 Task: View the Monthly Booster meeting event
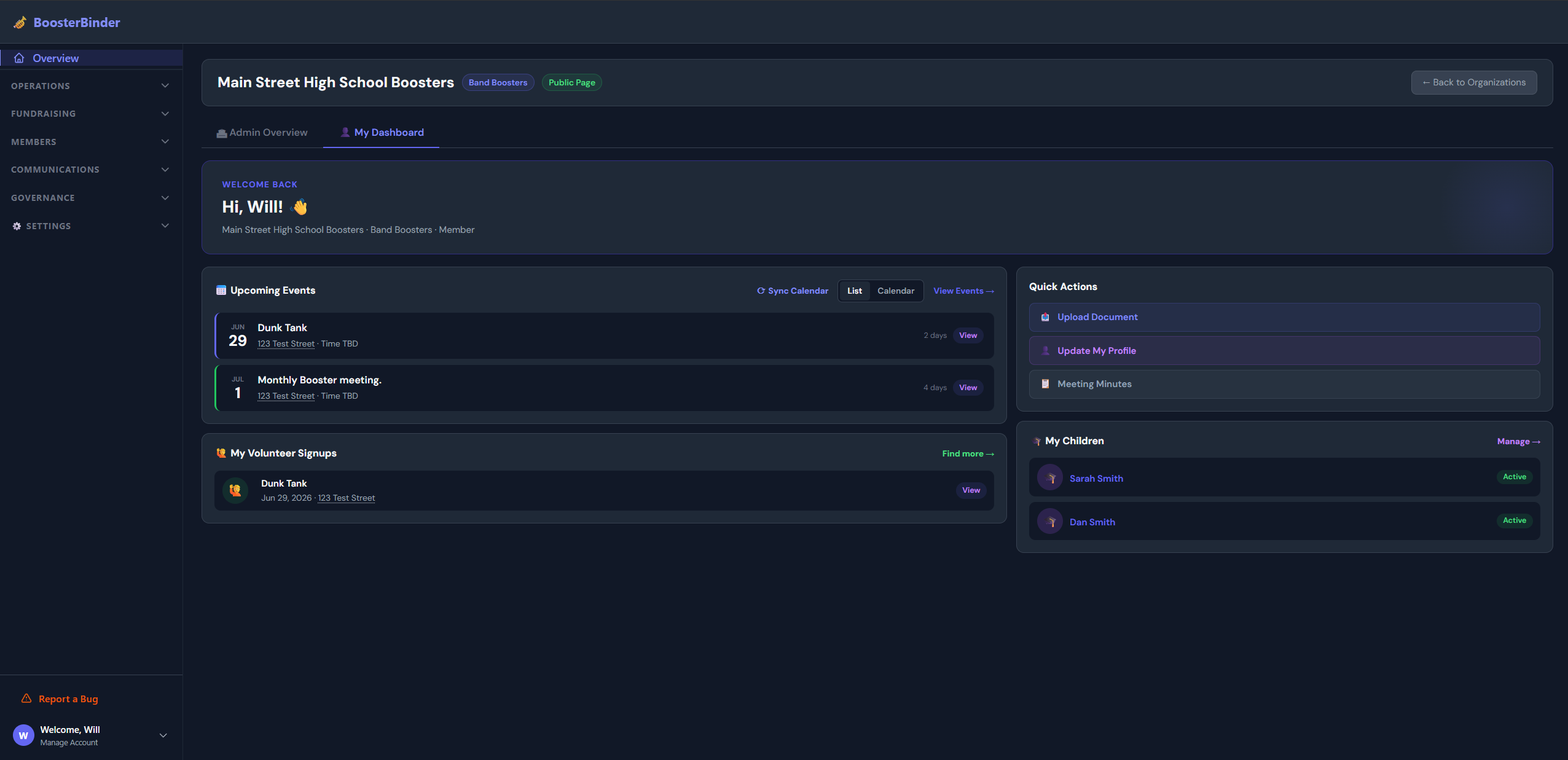click(x=968, y=388)
